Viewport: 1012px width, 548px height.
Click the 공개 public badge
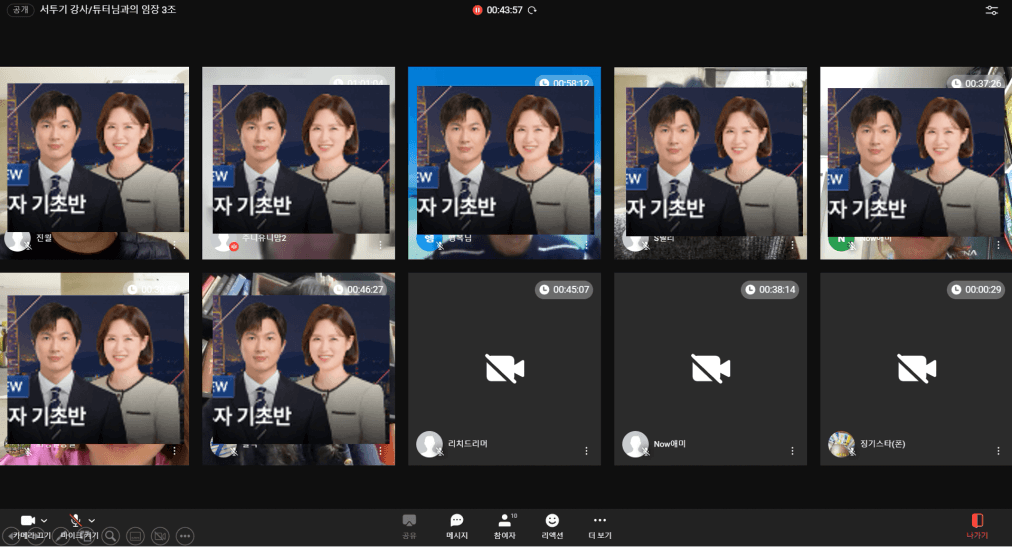coord(20,10)
